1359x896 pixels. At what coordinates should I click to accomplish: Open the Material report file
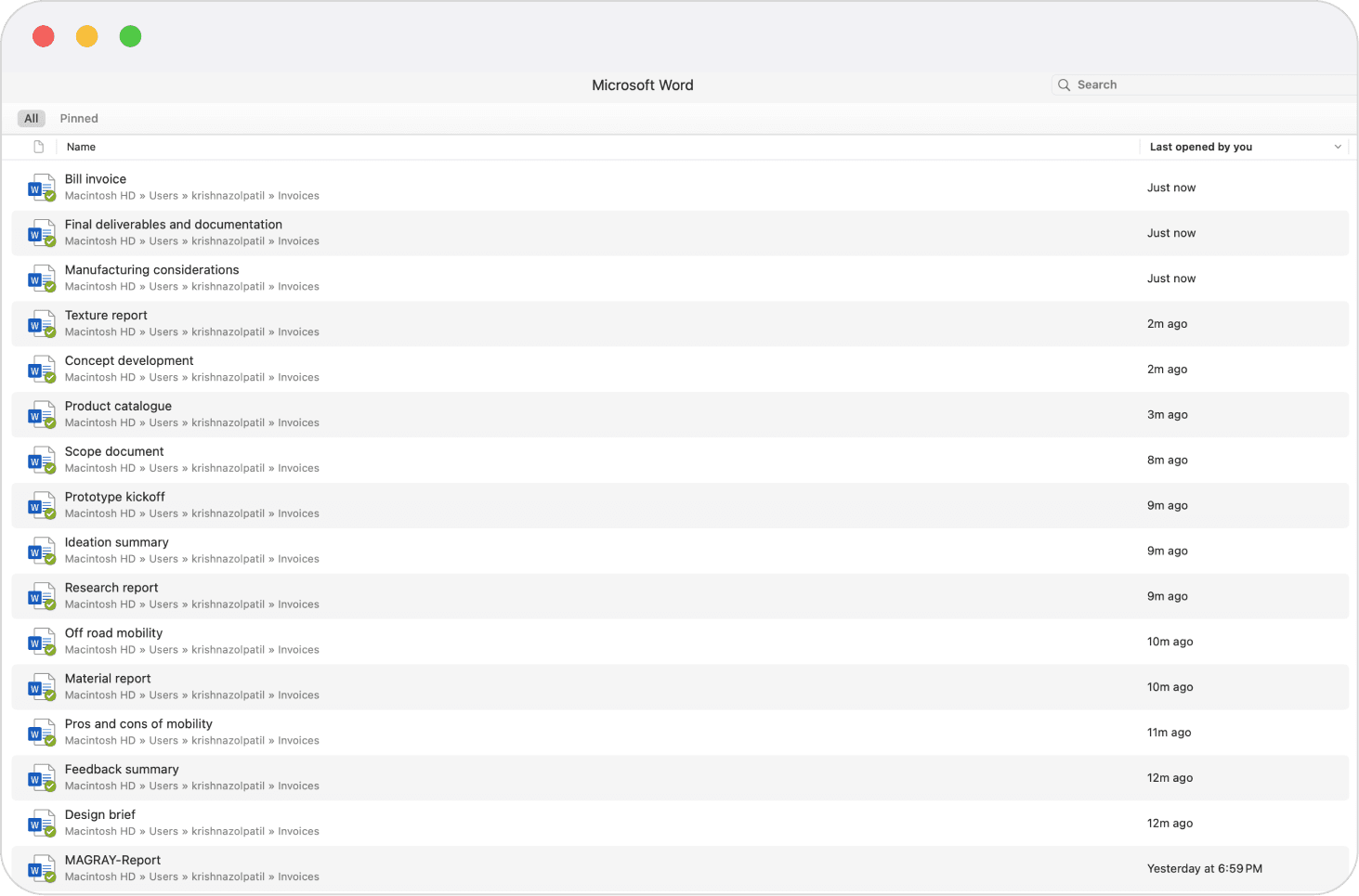680,688
